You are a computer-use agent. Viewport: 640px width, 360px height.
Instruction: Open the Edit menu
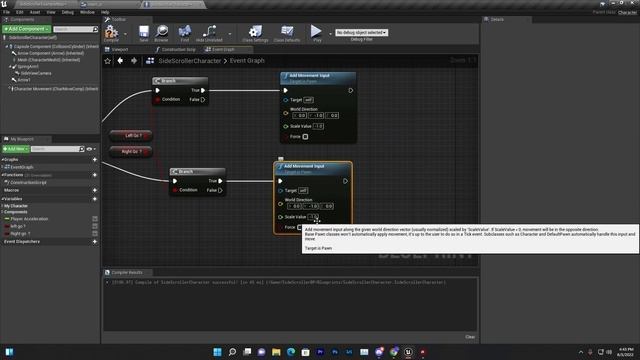pos(20,12)
